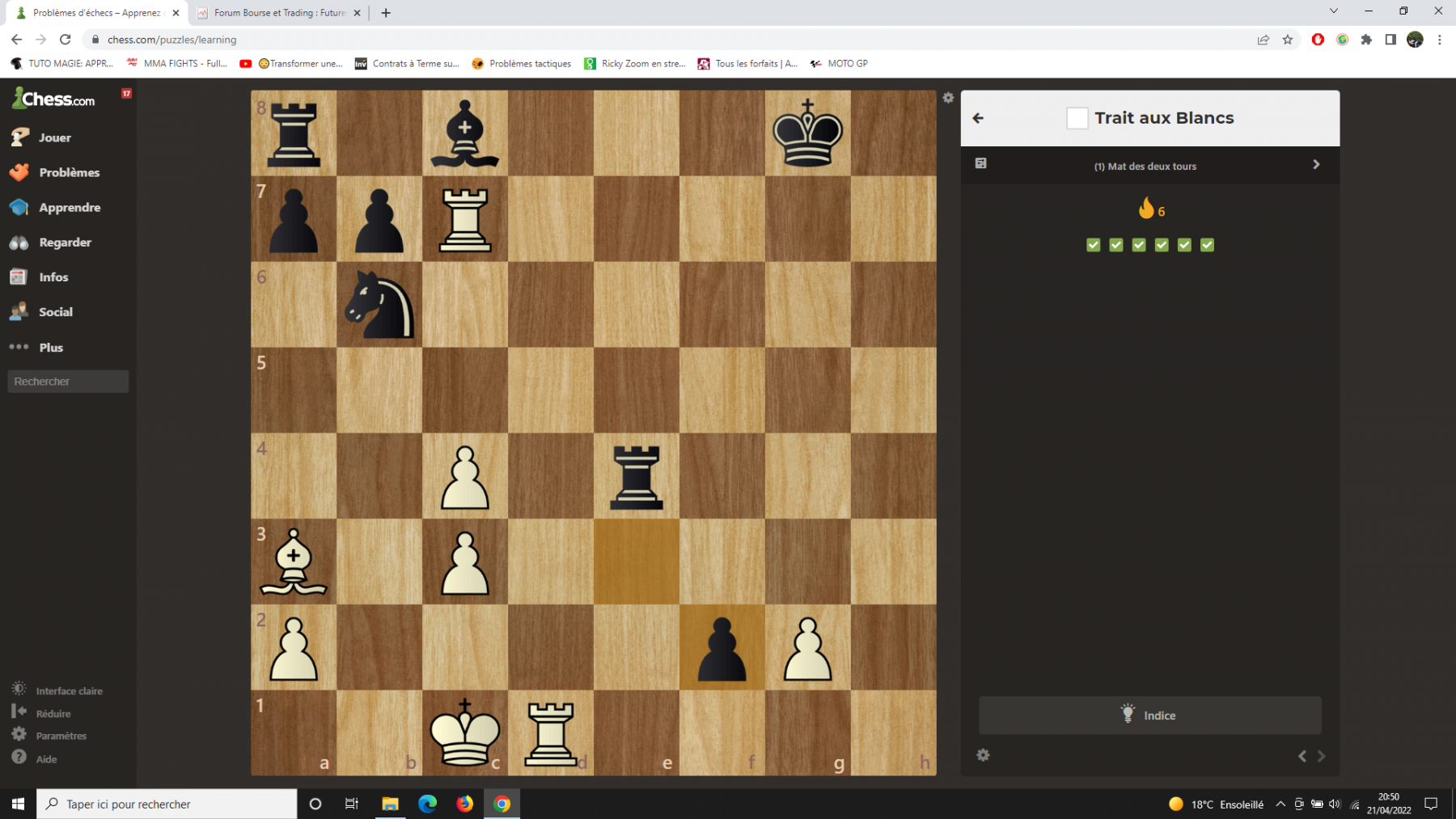Open board settings gear beside chessboard
The height and width of the screenshot is (819, 1456).
coord(948,98)
